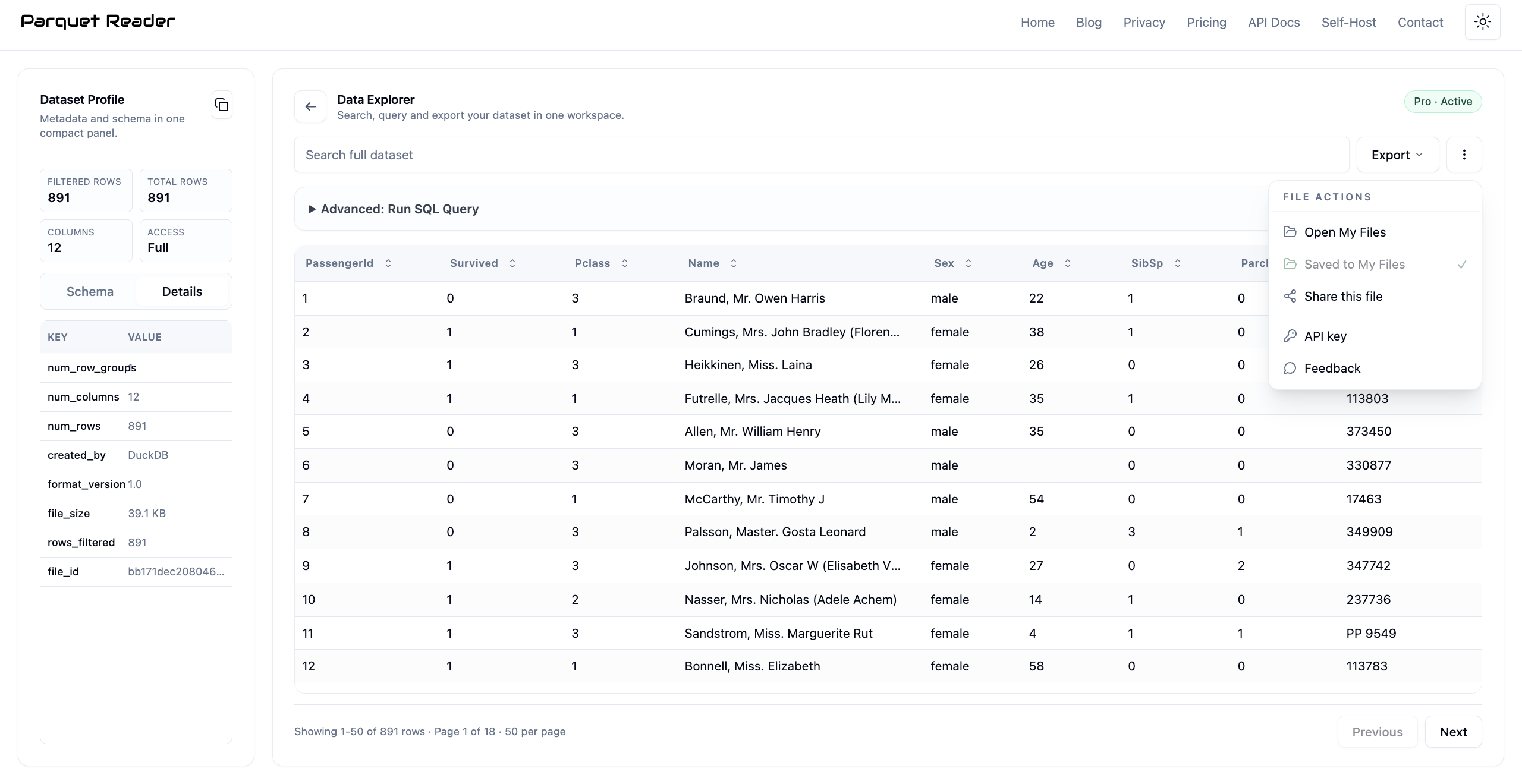Click the Filtered Rows 891 card
Image resolution: width=1522 pixels, height=784 pixels.
[86, 190]
